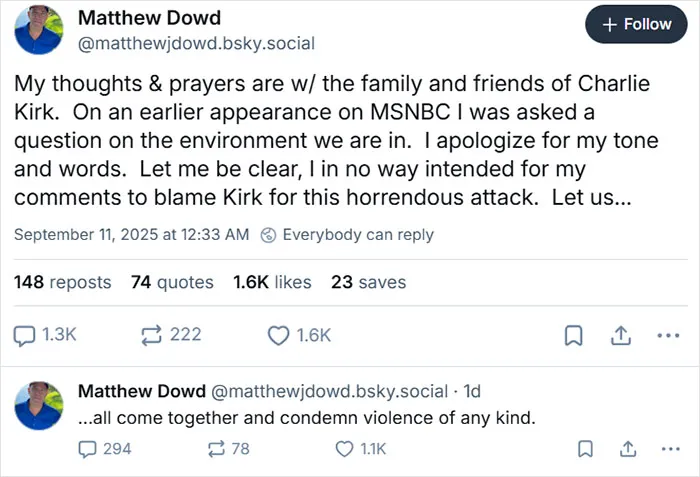Open the @matthewjdowd.bsky.social handle in reply
The height and width of the screenshot is (477, 700).
(x=329, y=391)
